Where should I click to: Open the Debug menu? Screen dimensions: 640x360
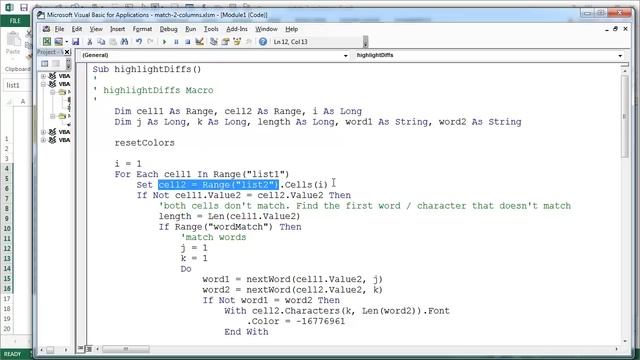pos(168,29)
